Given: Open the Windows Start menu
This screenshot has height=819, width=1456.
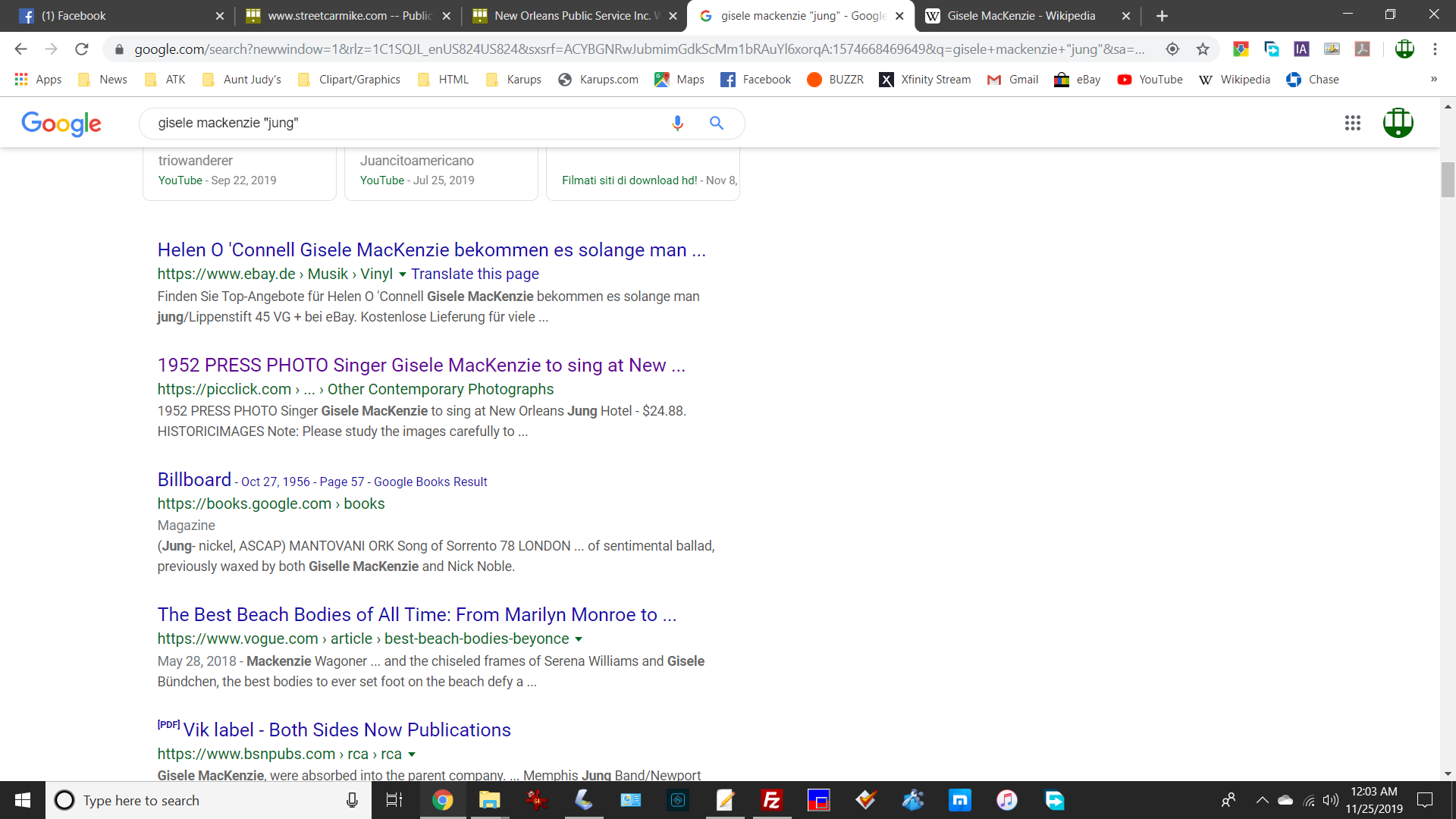Looking at the screenshot, I should tap(23, 800).
